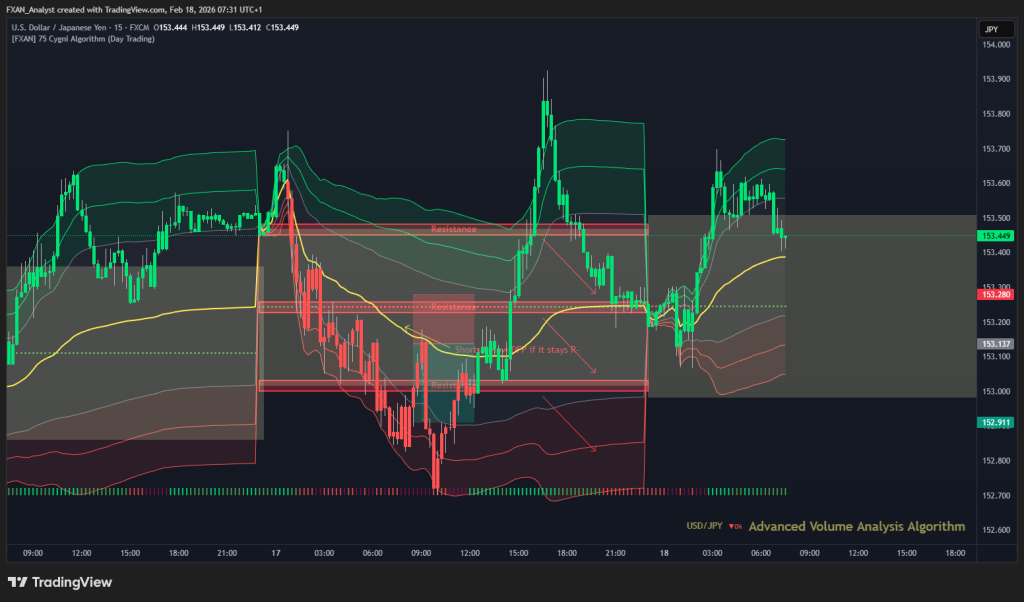
Task: Click the red 153.280 price label
Action: coord(997,294)
